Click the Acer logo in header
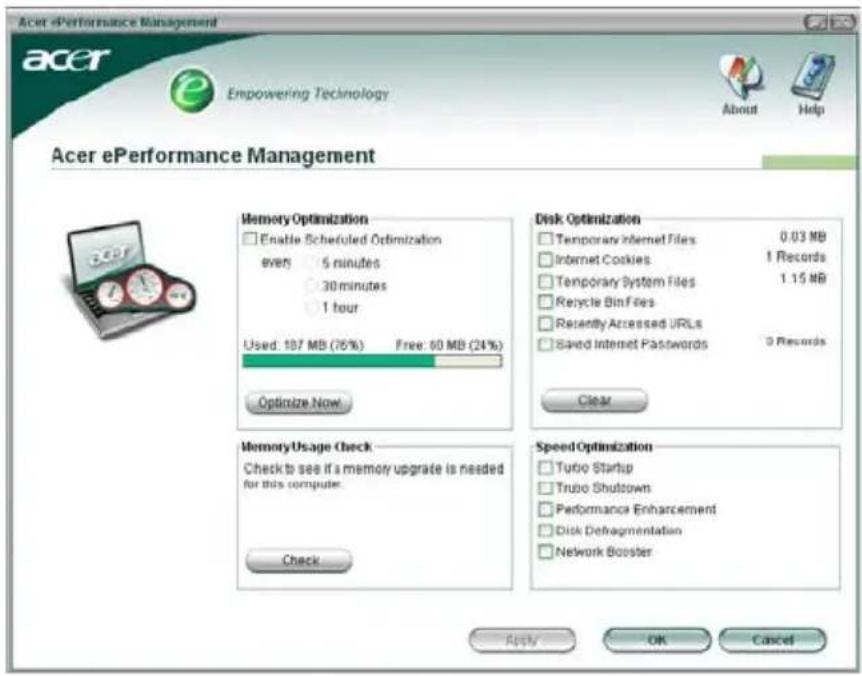The width and height of the screenshot is (862, 676). 66,59
